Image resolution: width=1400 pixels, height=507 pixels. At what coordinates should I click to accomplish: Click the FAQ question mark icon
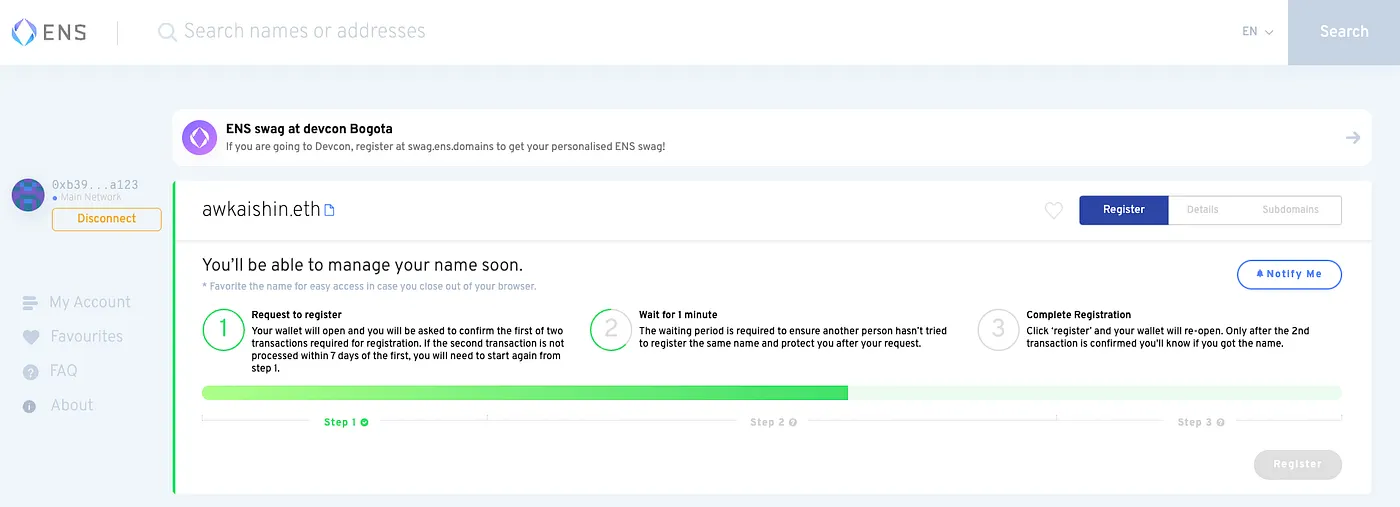click(x=30, y=372)
